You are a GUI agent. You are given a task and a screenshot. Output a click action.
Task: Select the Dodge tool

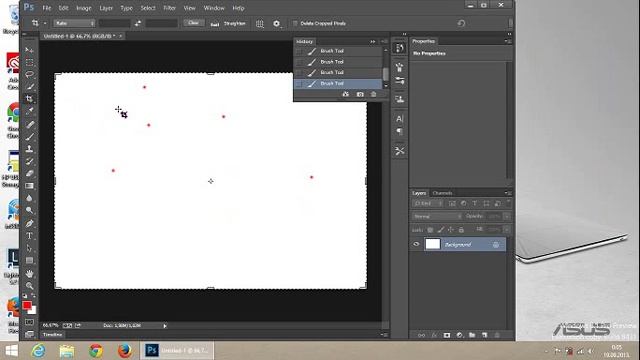29,210
